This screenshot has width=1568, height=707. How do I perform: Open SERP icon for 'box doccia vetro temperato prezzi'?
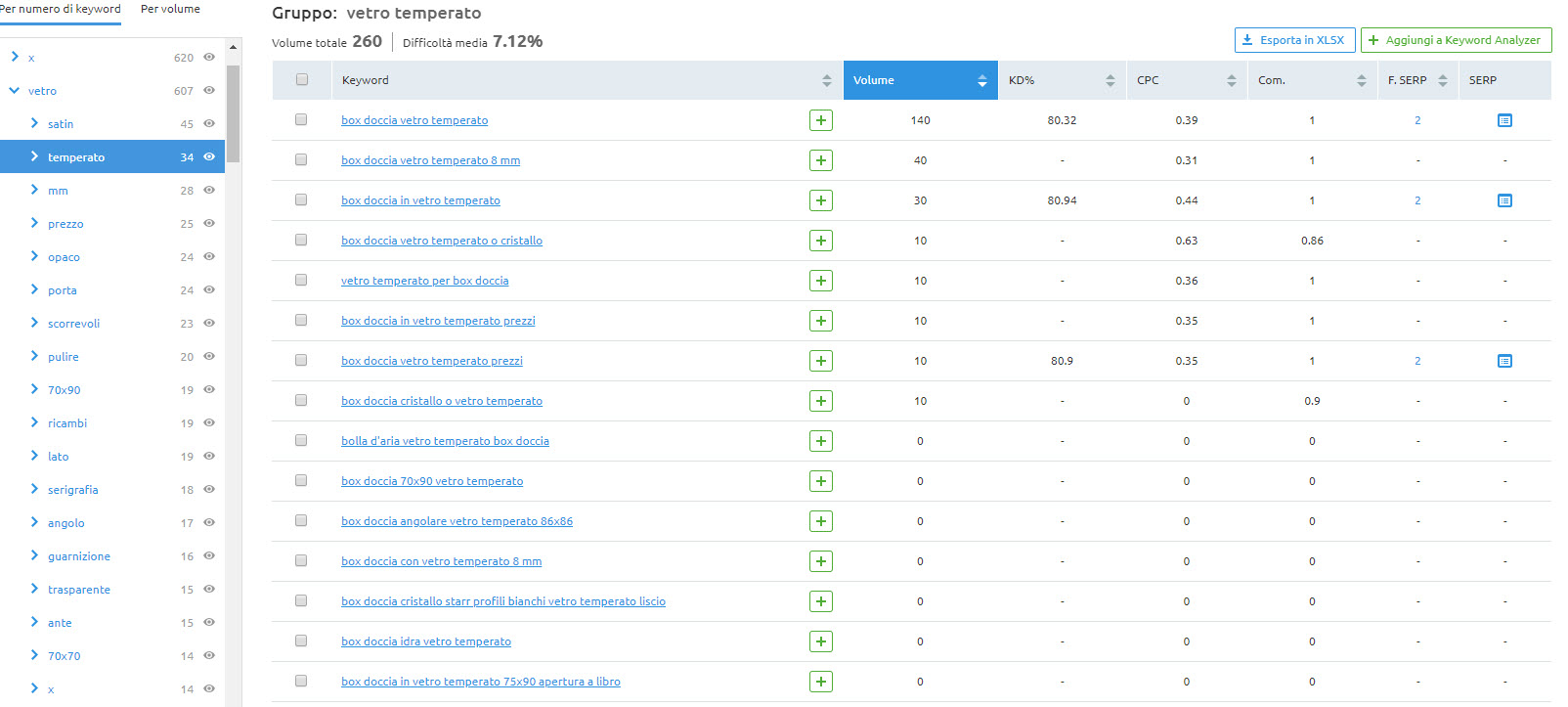pos(1504,361)
